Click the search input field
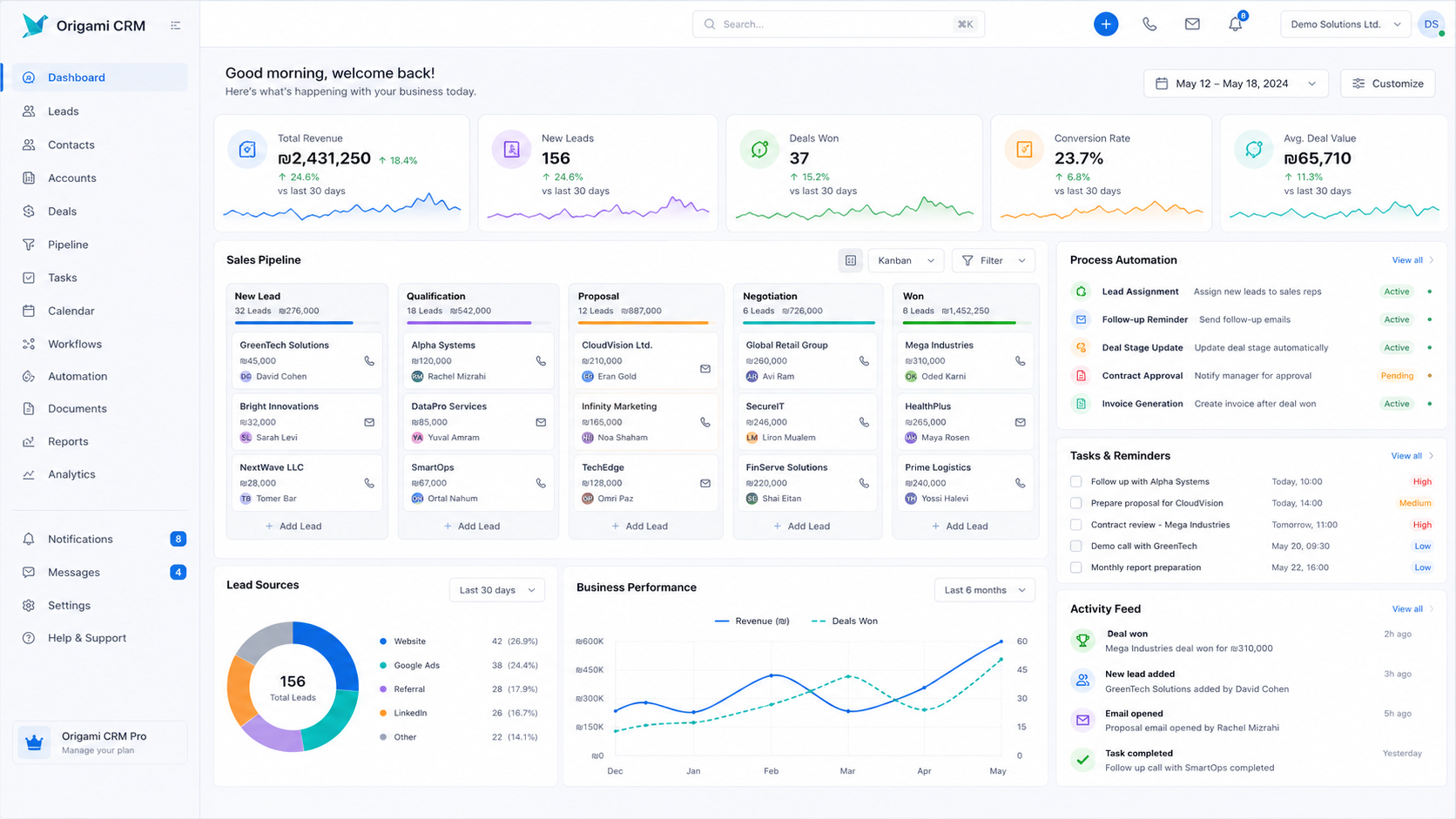 pos(839,24)
